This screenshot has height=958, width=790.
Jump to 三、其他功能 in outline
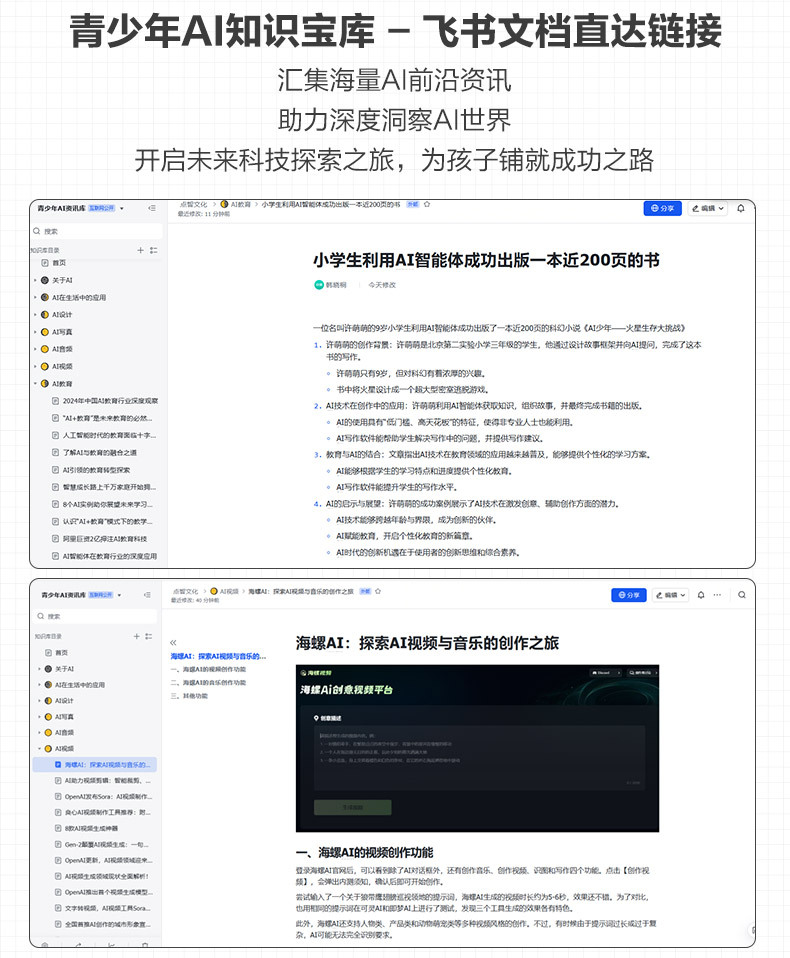click(189, 696)
